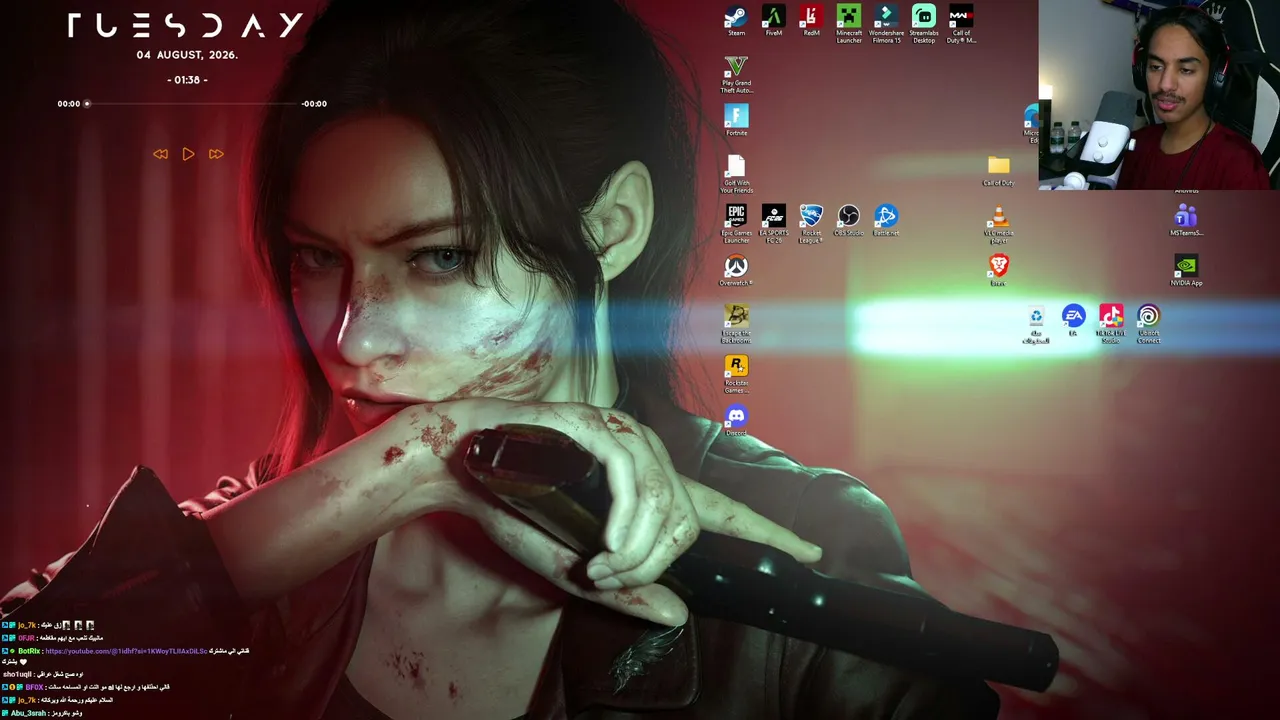Click the play button in music widget

point(188,154)
